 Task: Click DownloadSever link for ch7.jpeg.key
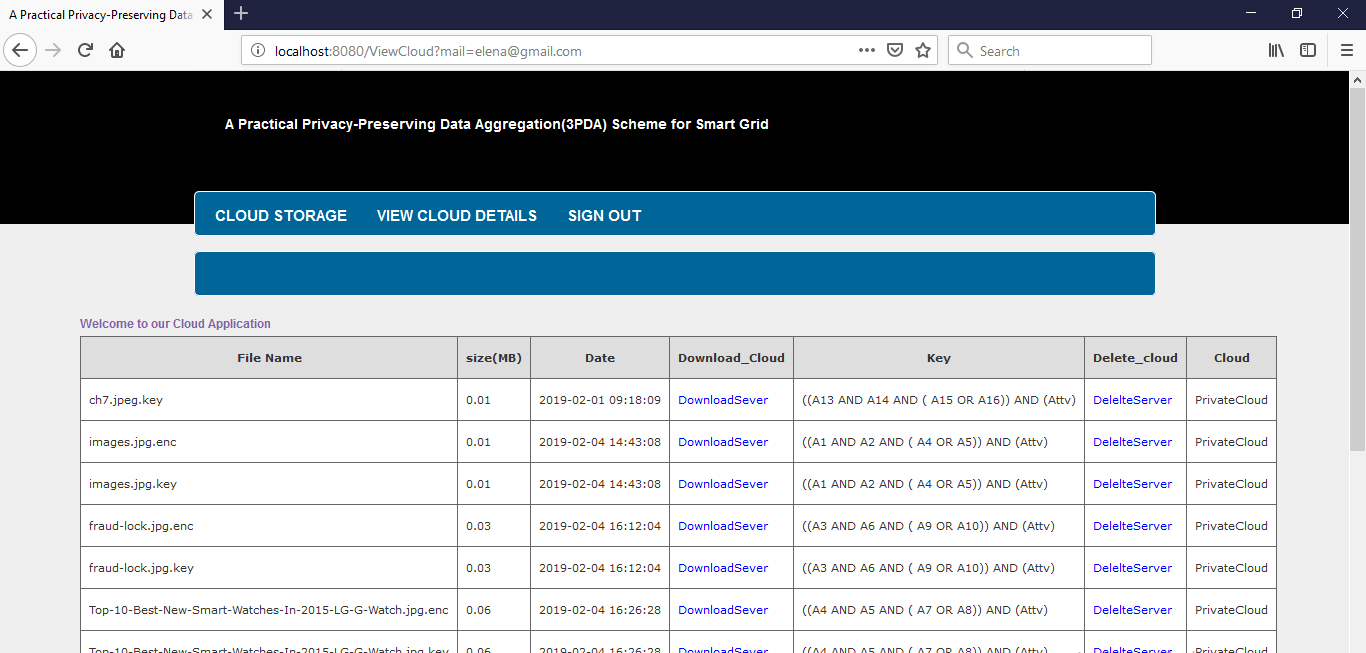click(723, 400)
